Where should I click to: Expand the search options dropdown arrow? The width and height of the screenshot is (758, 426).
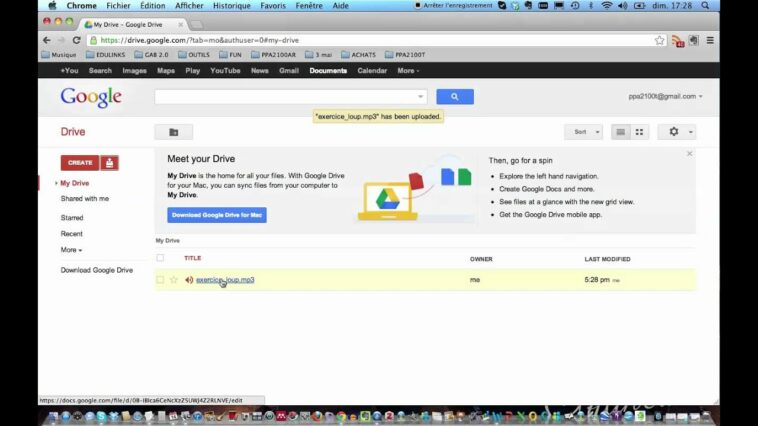(420, 97)
